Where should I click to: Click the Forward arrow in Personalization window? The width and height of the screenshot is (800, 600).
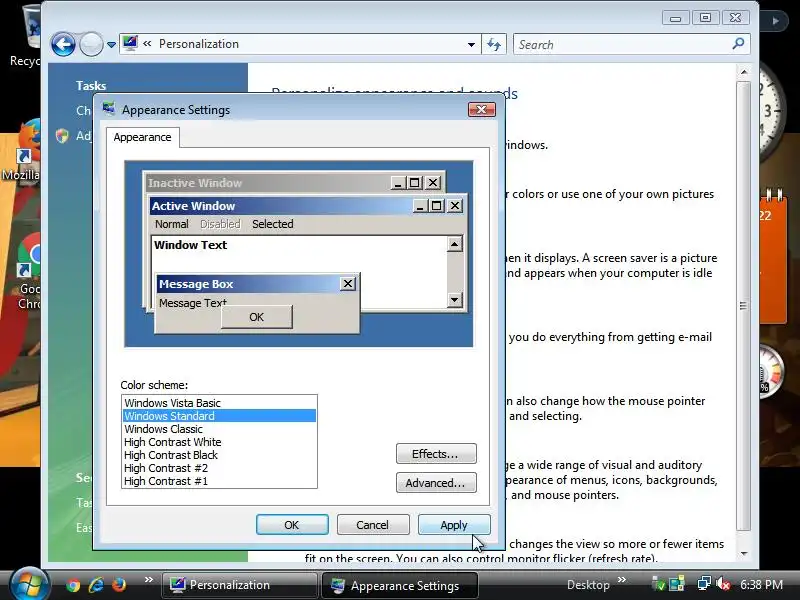(91, 44)
